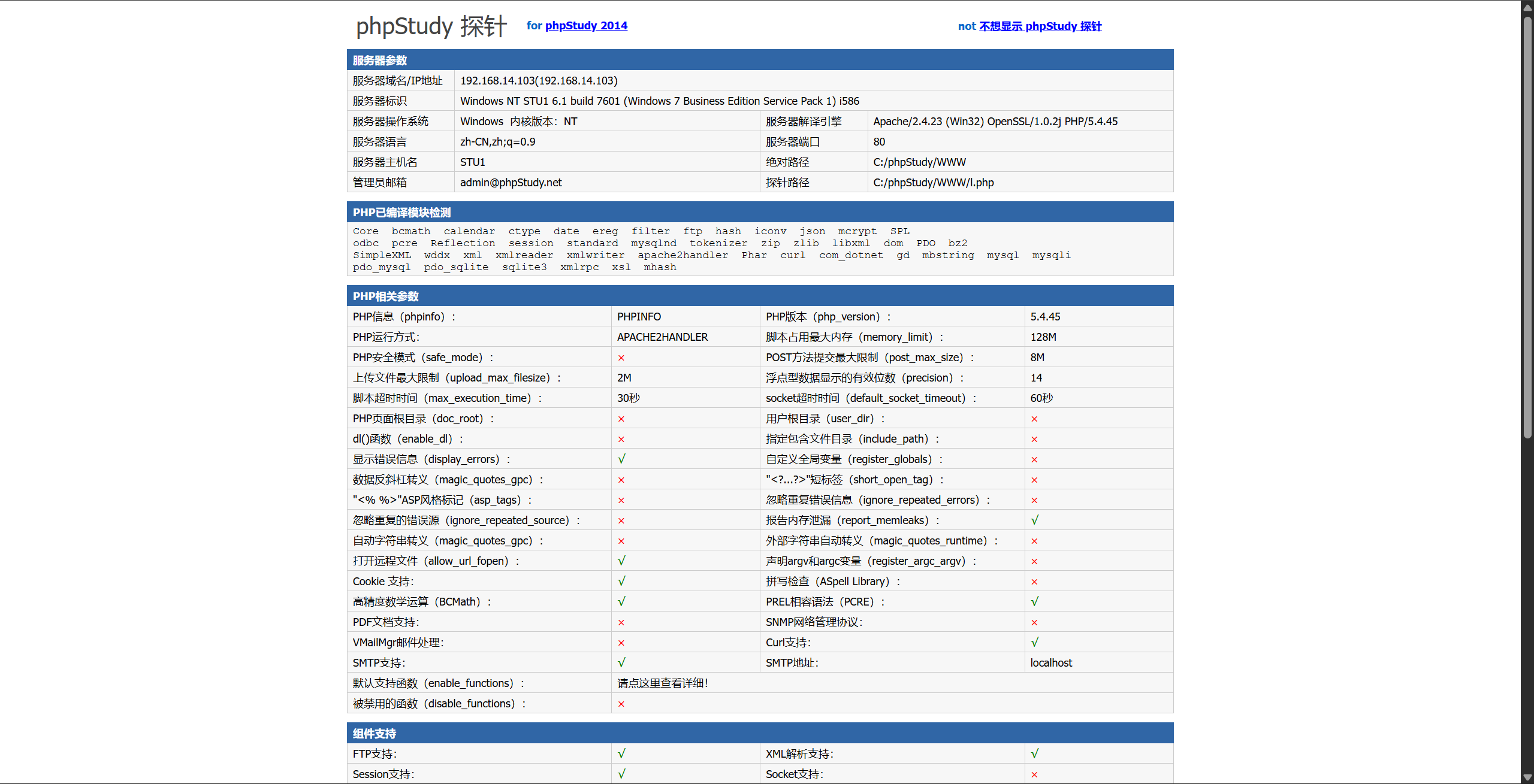
Task: Click the hide phpStudy probe link
Action: (1040, 26)
